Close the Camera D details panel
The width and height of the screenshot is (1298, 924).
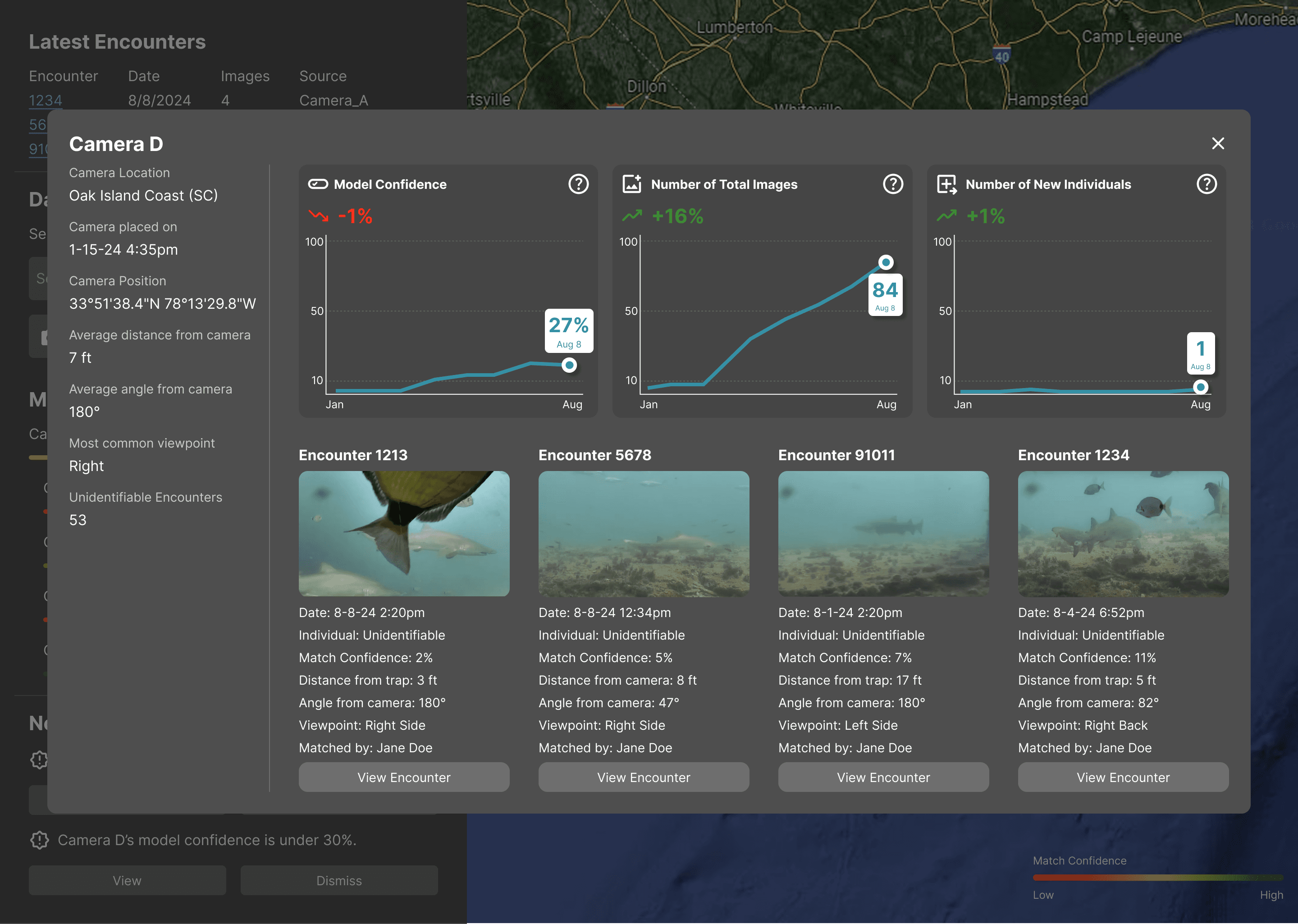click(1218, 143)
